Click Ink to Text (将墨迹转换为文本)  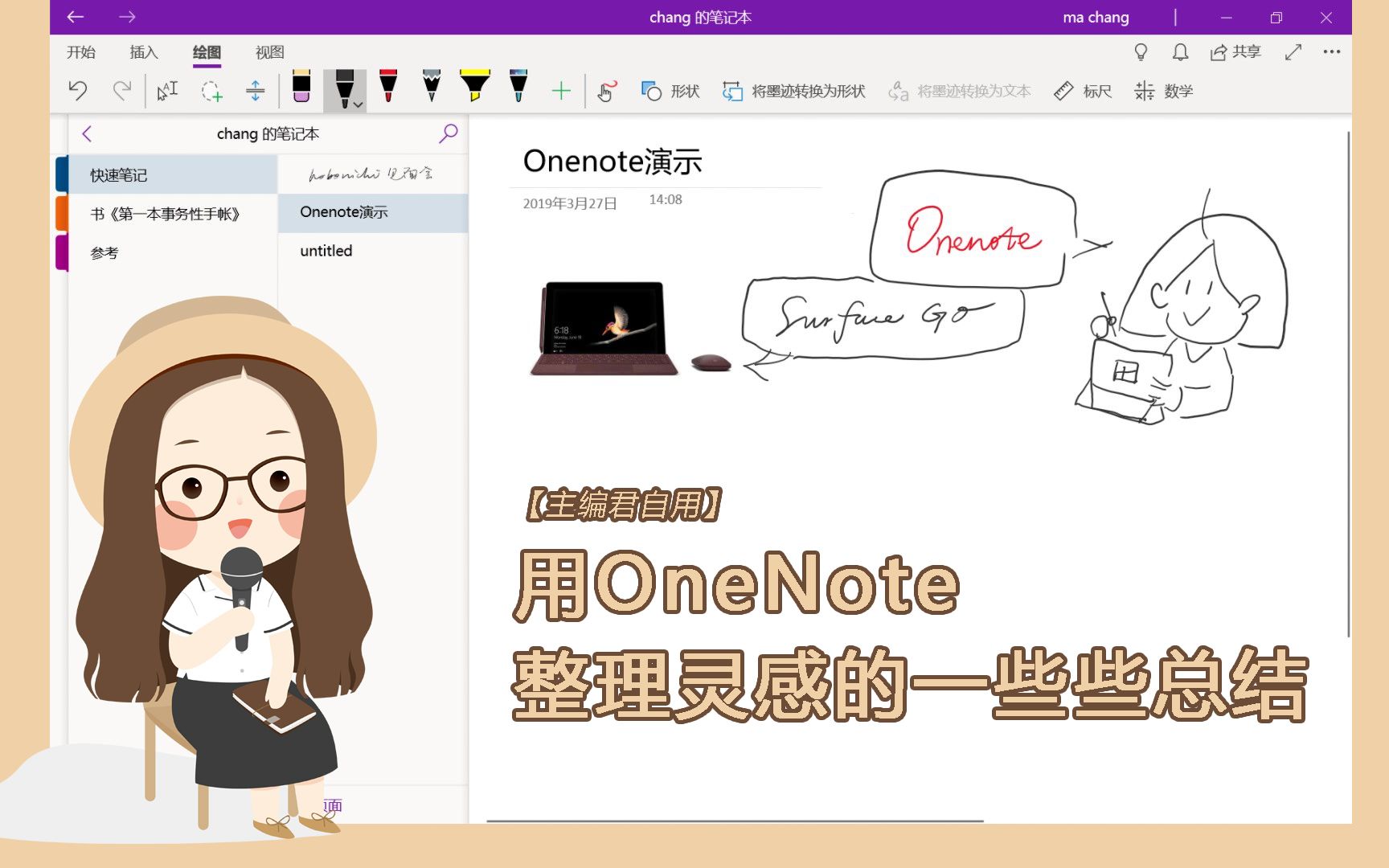coord(960,91)
